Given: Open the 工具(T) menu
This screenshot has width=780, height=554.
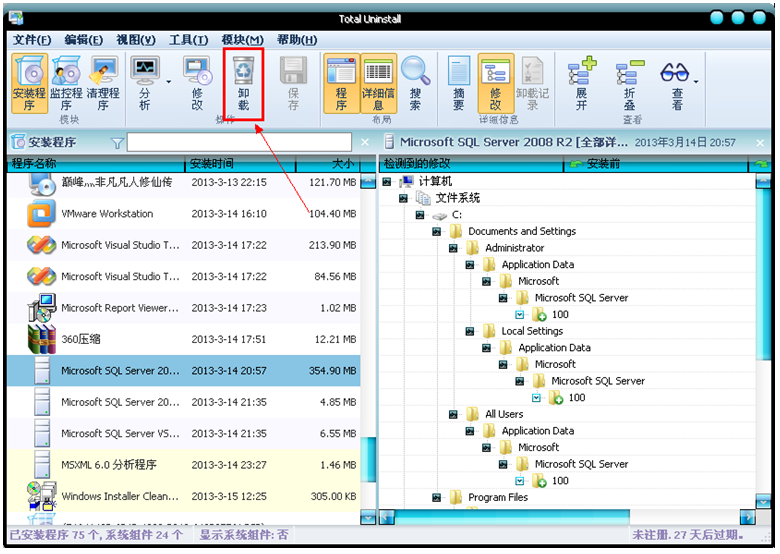Looking at the screenshot, I should 189,40.
